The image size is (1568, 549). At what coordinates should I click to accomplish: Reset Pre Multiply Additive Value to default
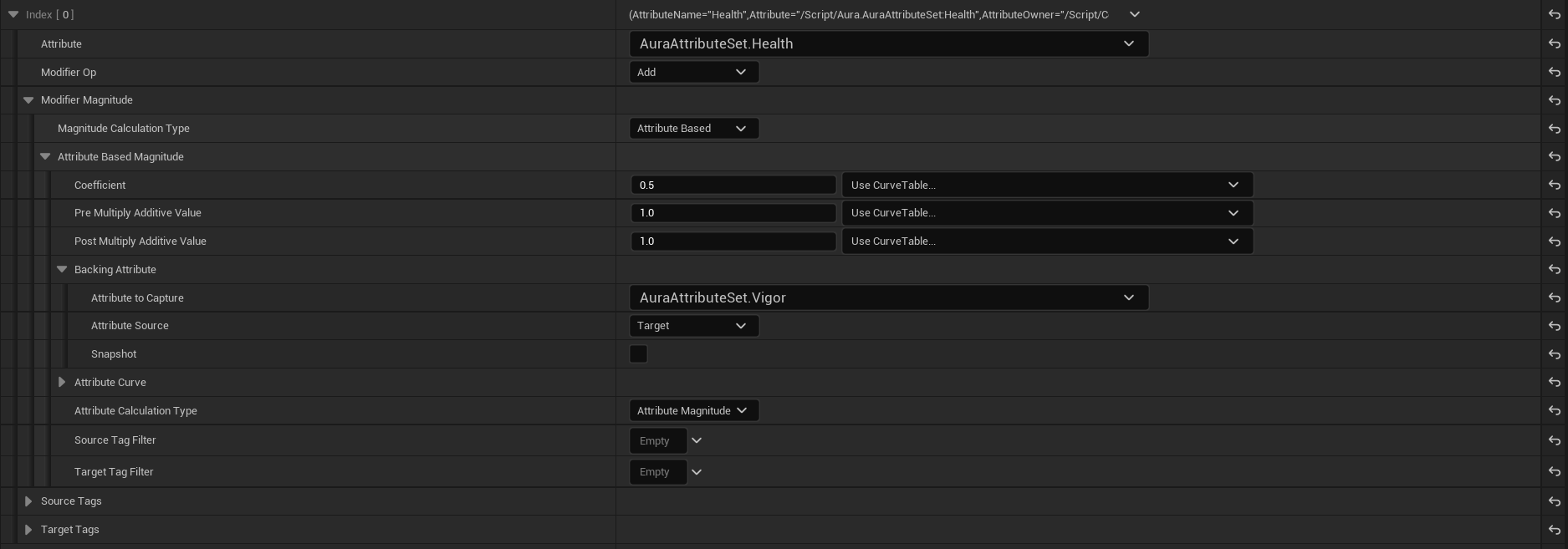1555,213
